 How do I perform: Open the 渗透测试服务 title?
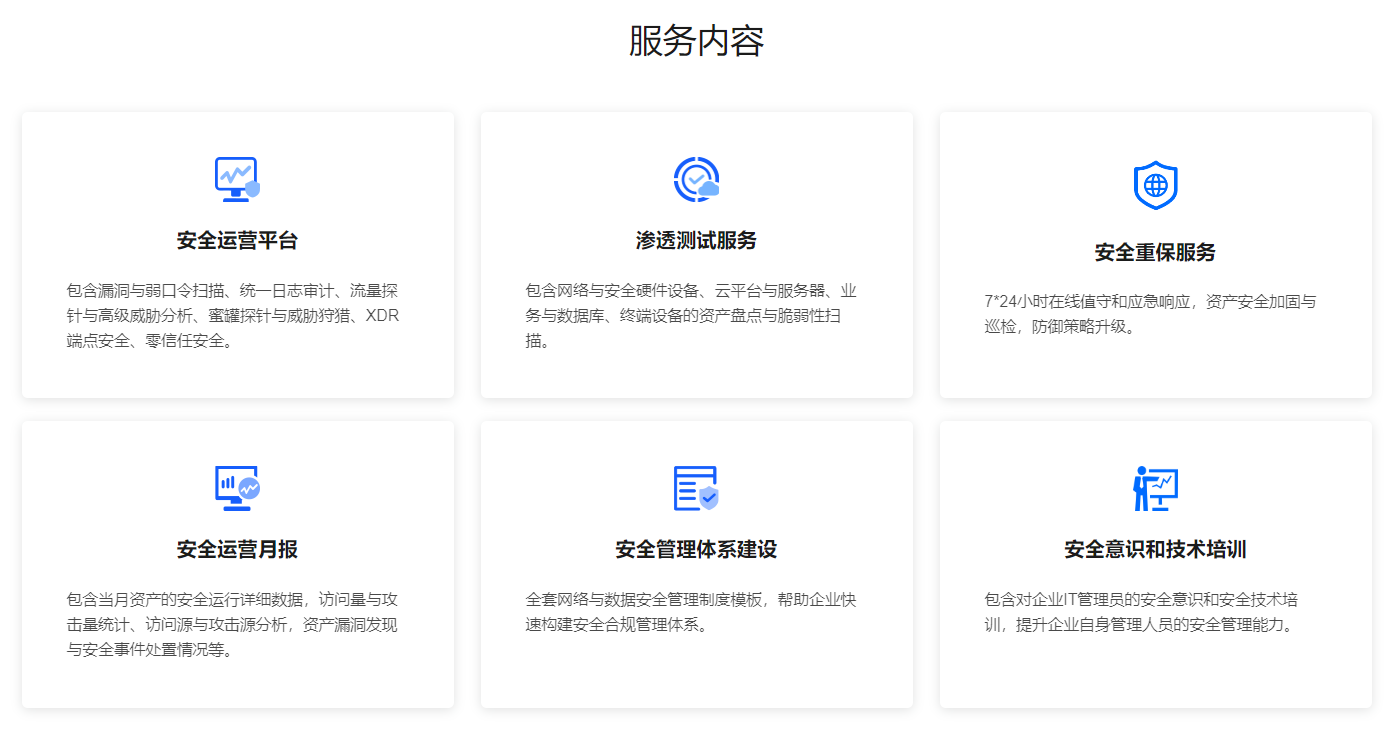696,241
